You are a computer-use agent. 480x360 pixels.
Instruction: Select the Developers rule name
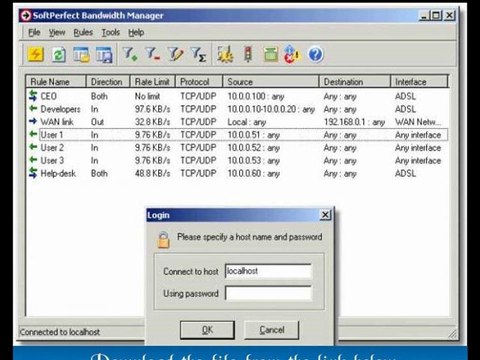60,109
